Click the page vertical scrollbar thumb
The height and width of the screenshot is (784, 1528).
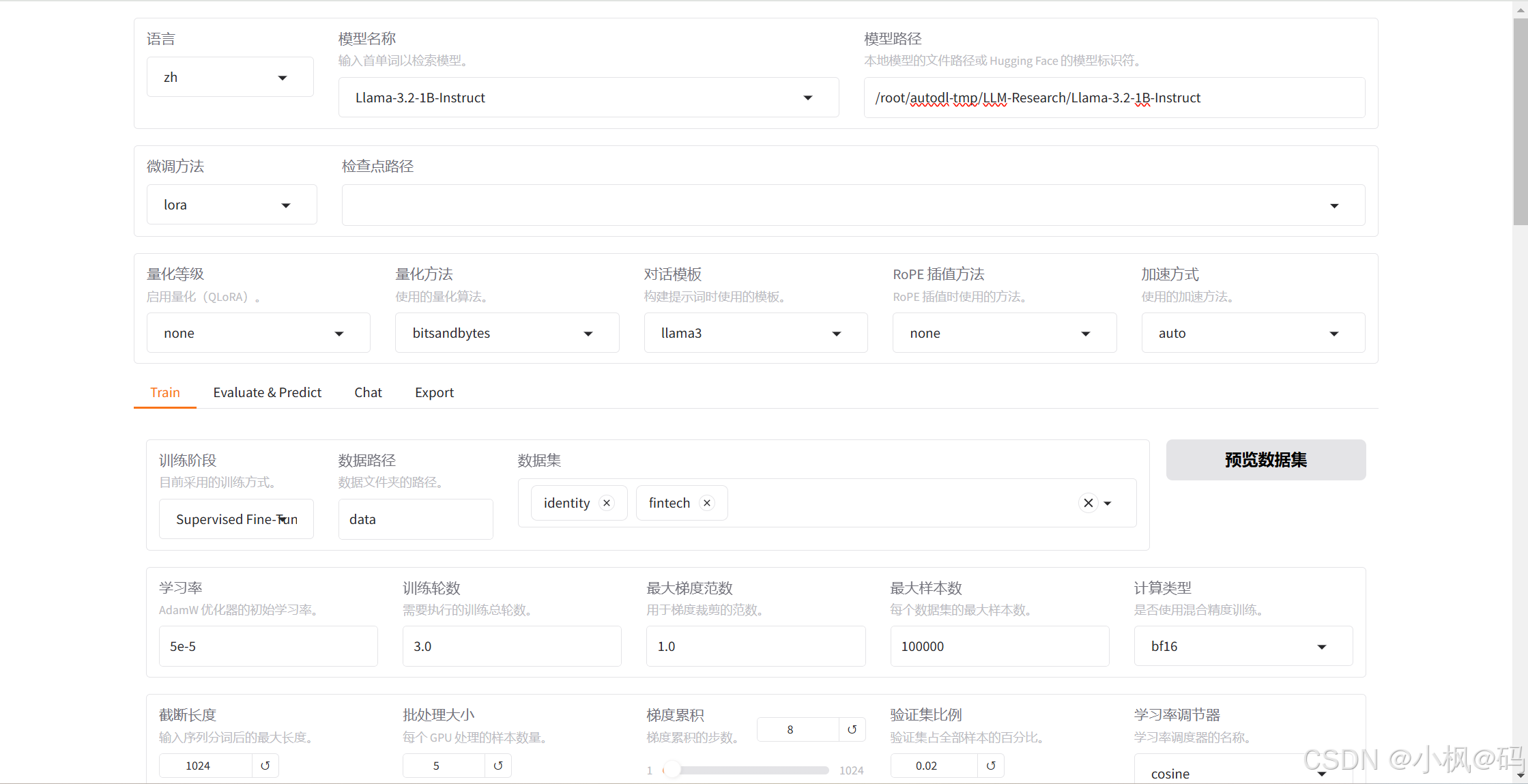point(1520,121)
